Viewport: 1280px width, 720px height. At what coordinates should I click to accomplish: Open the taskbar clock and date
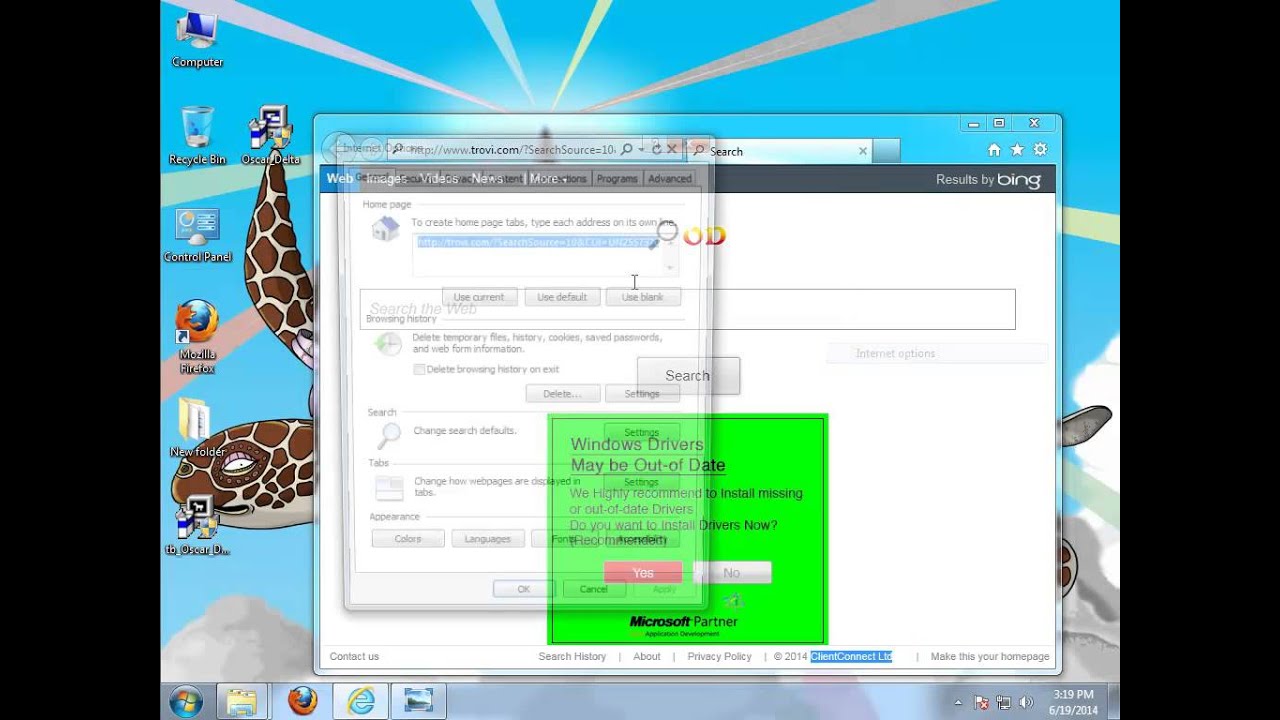click(1073, 702)
